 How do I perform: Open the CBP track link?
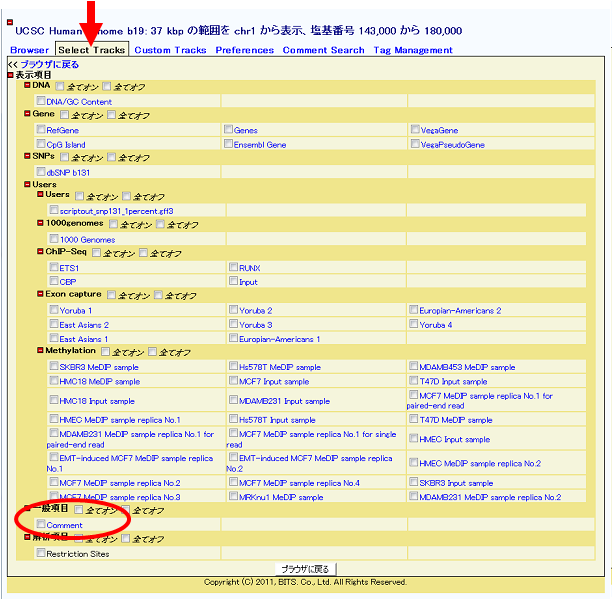tap(68, 282)
